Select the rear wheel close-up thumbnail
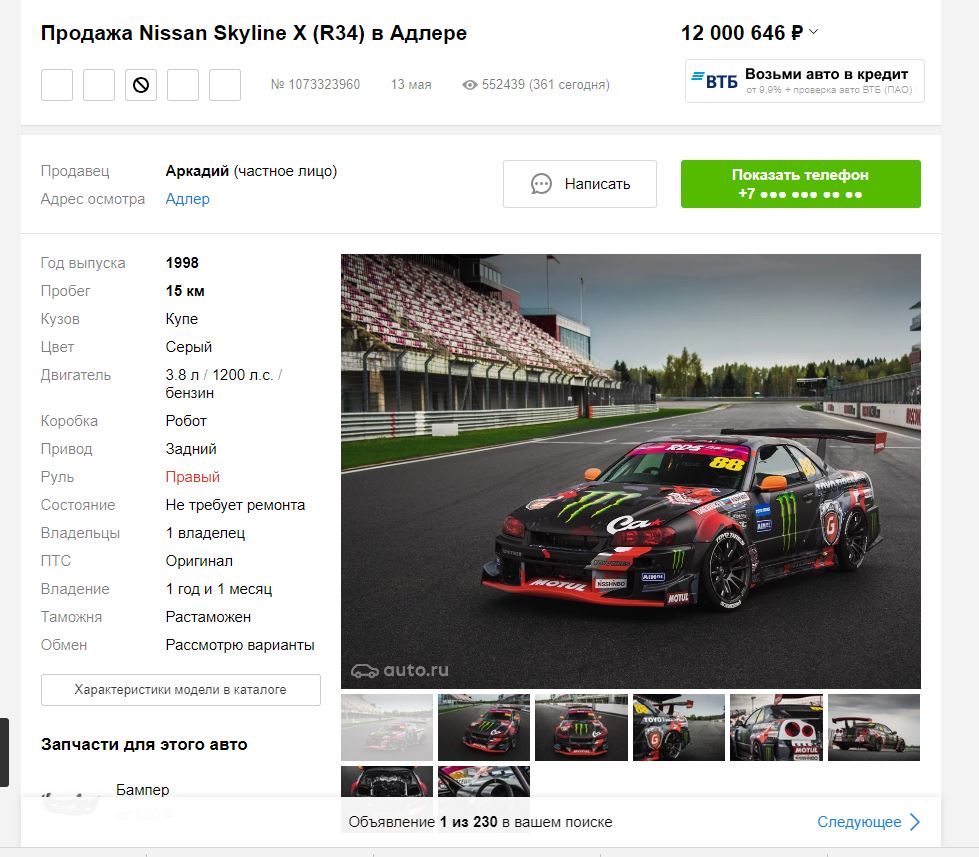 679,727
